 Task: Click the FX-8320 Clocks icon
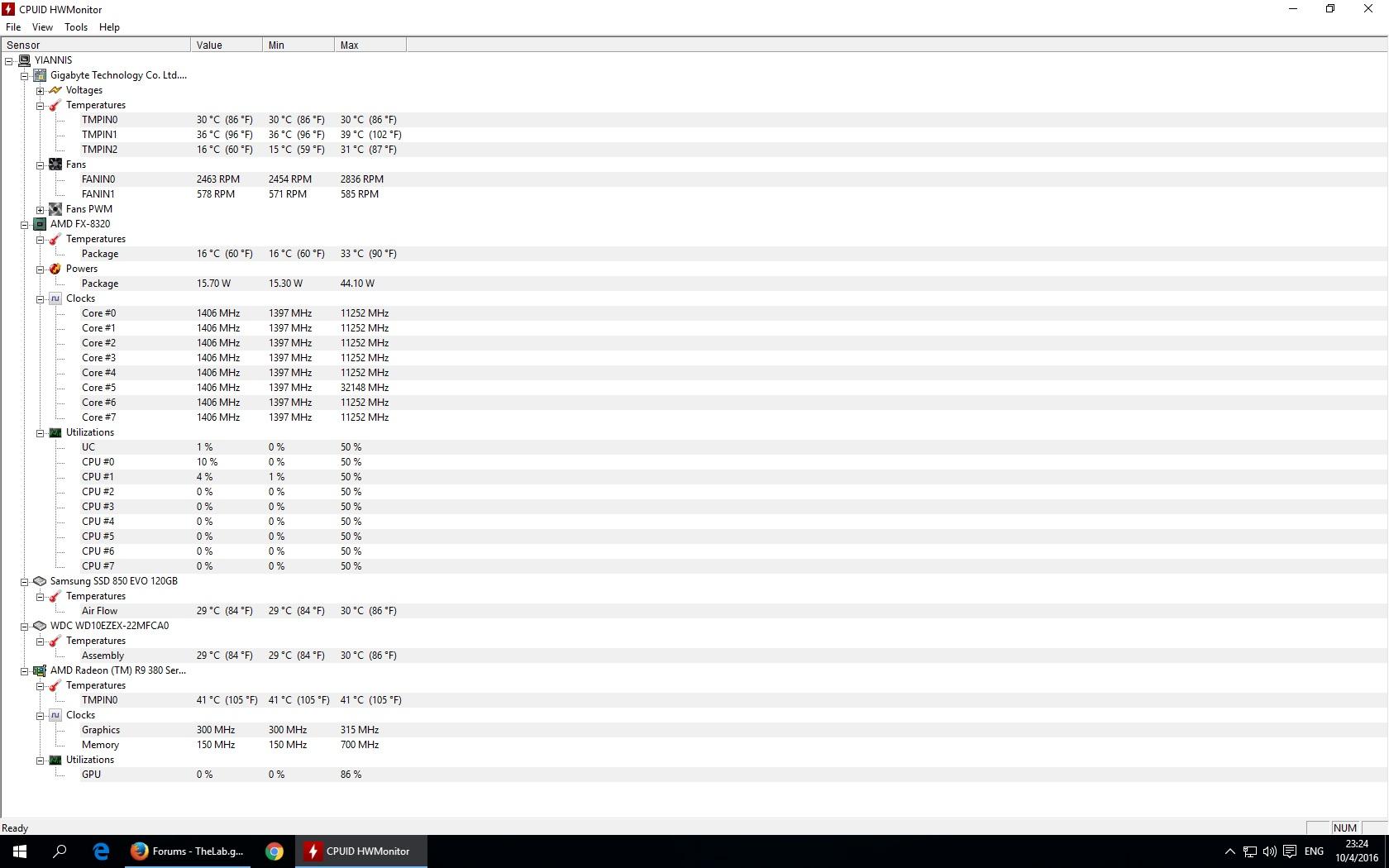click(55, 298)
